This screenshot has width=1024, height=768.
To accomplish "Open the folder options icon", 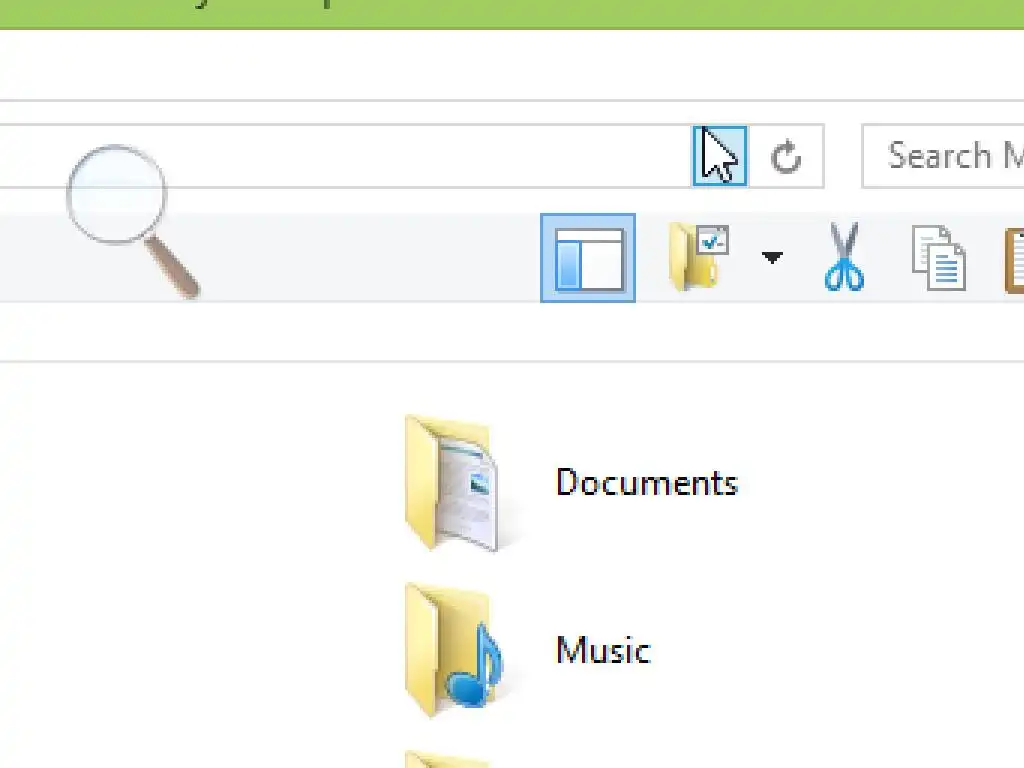I will [698, 257].
